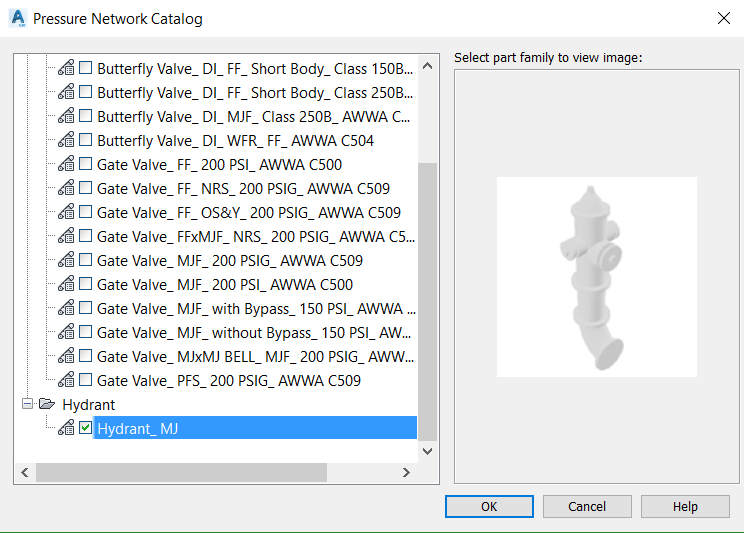Click the AutoCAD logo in title bar
This screenshot has width=744, height=533.
click(x=18, y=18)
